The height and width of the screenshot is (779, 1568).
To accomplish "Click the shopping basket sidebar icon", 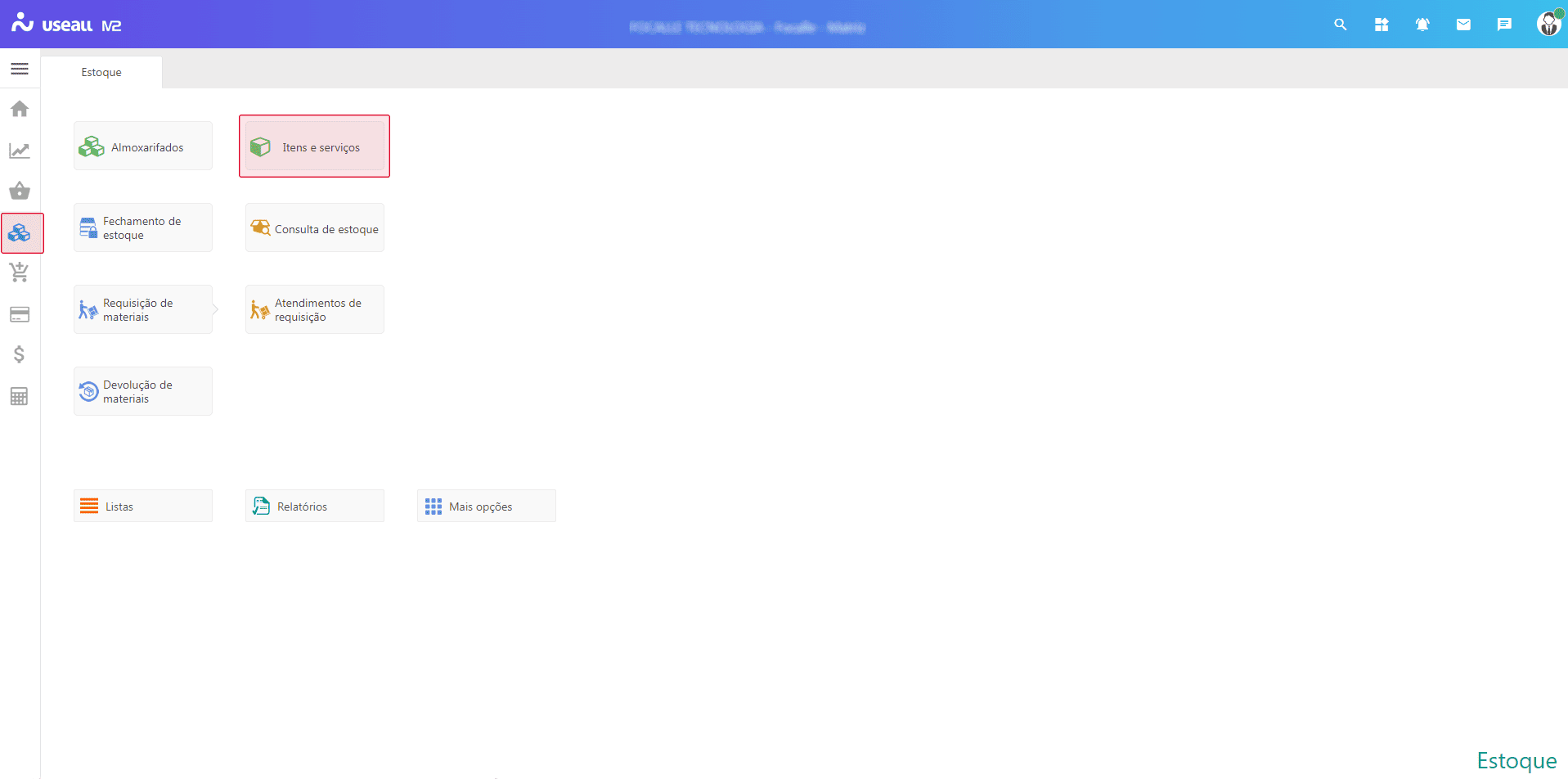I will coord(20,191).
